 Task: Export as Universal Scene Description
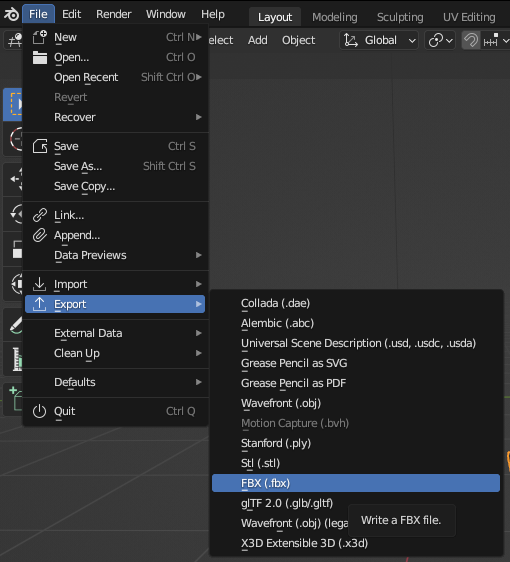(356, 343)
